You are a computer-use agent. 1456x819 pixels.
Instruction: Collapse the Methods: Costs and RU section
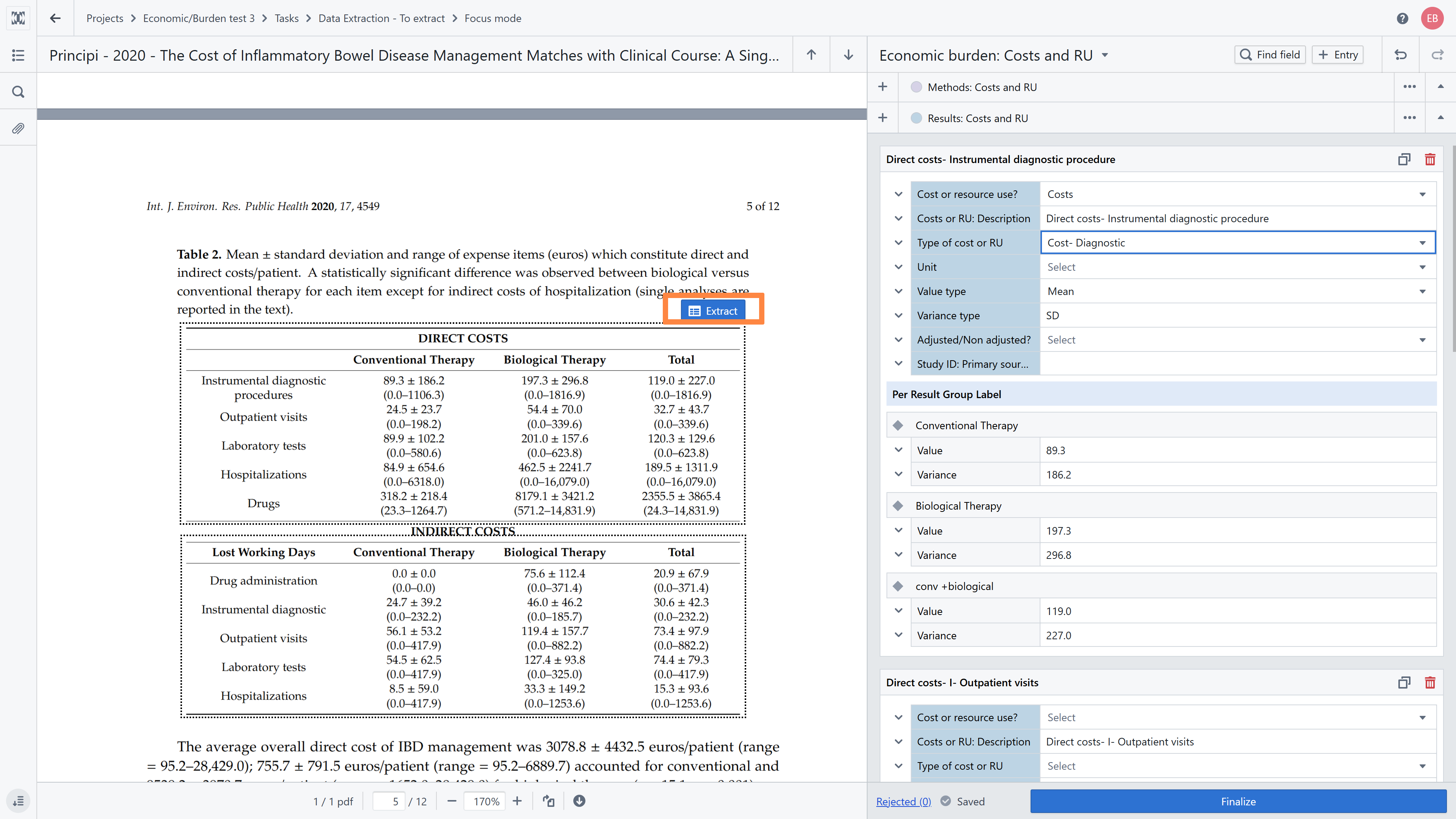click(1441, 86)
